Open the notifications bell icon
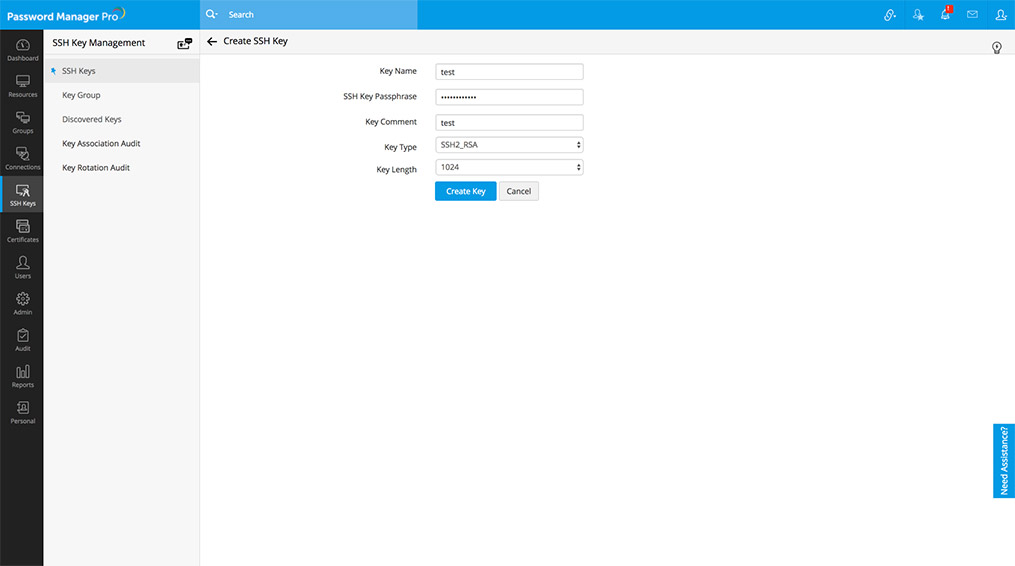The height and width of the screenshot is (566, 1015). [946, 14]
